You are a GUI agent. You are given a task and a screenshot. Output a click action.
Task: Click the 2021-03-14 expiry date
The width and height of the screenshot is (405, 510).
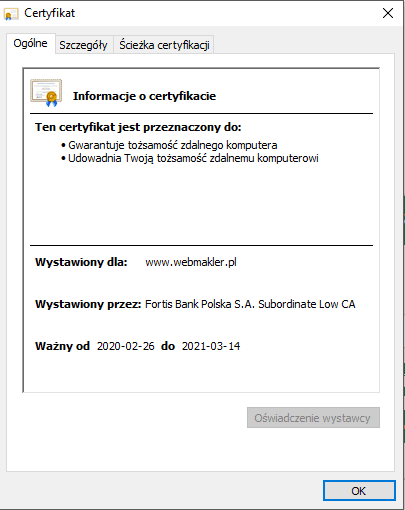pos(211,346)
